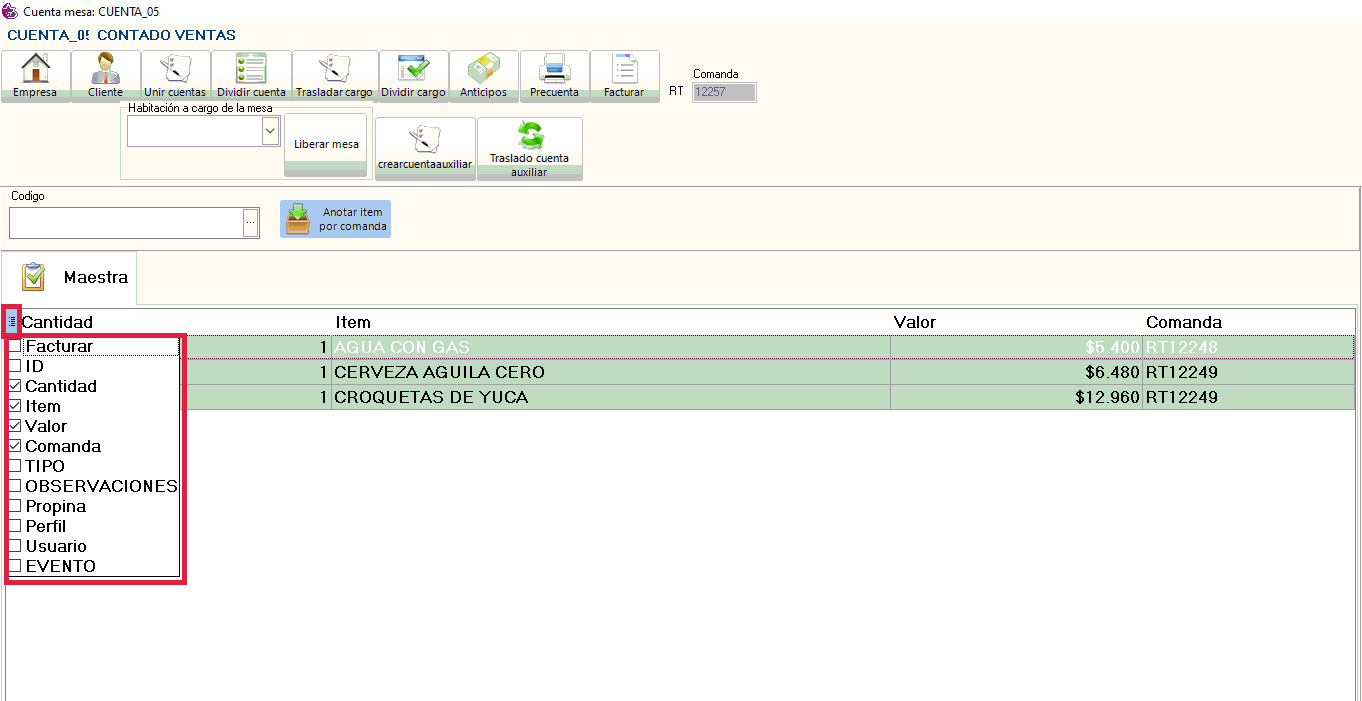Click the Cliente person icon

coord(105,70)
